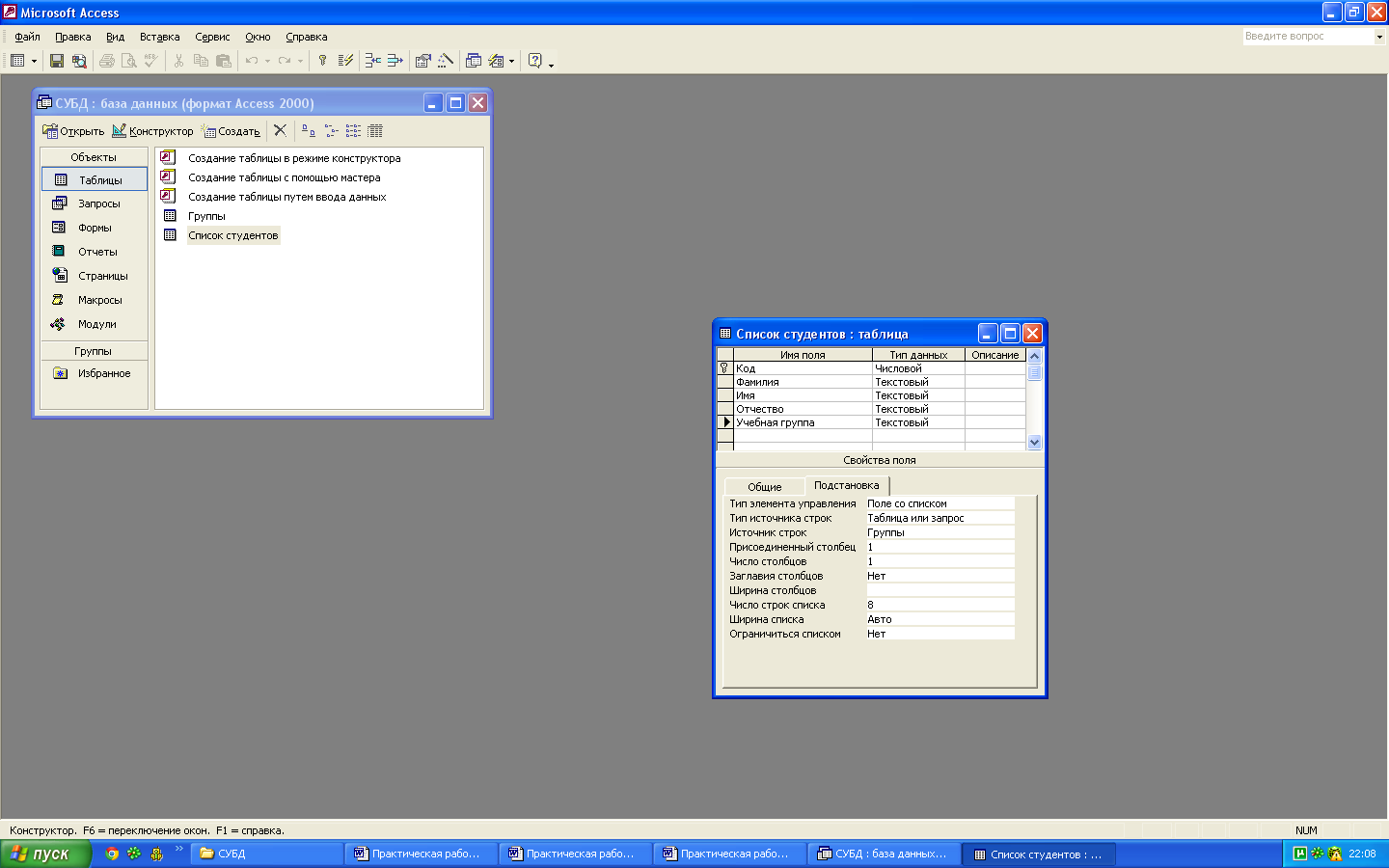1389x868 pixels.
Task: Open the Сервис menu
Action: click(x=212, y=37)
